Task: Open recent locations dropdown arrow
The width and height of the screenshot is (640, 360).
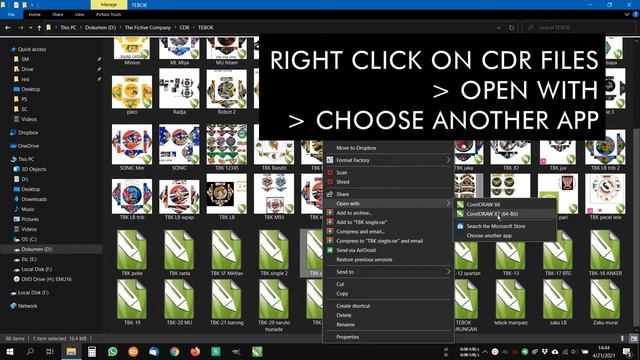Action: [x=30, y=27]
